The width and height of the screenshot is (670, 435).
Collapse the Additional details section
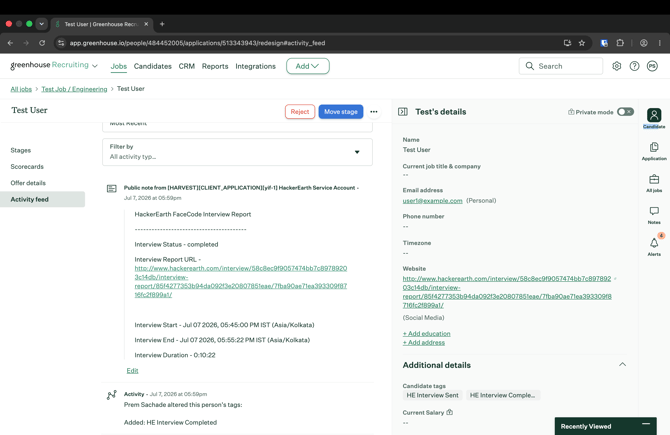(622, 364)
